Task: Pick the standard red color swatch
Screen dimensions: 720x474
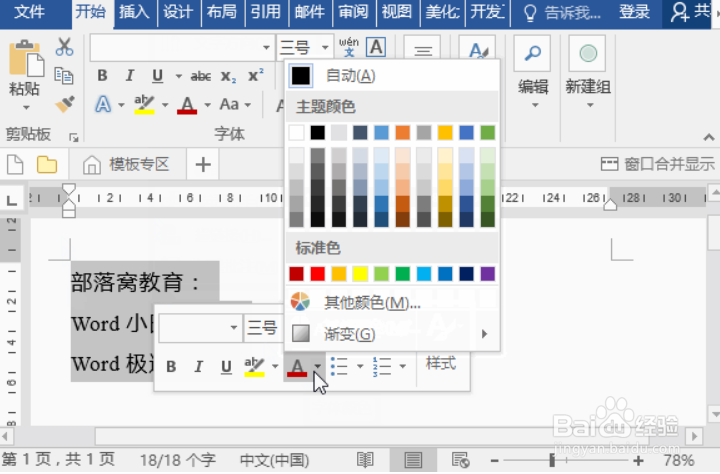Action: (317, 274)
